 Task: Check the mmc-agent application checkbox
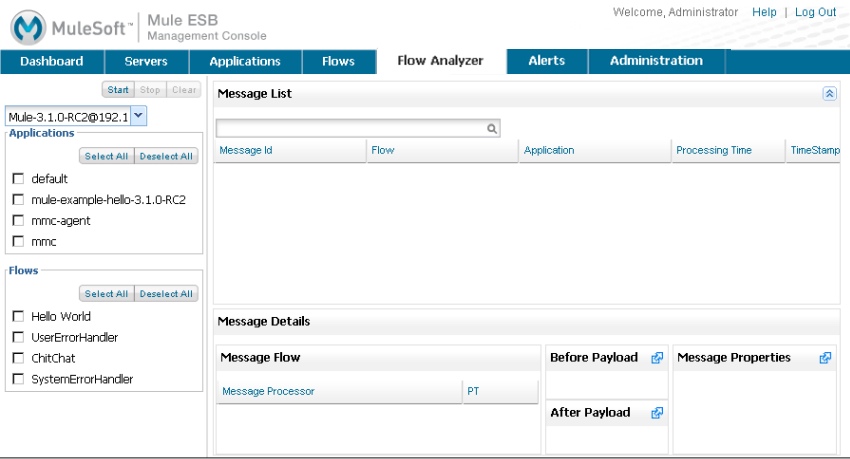click(x=18, y=221)
